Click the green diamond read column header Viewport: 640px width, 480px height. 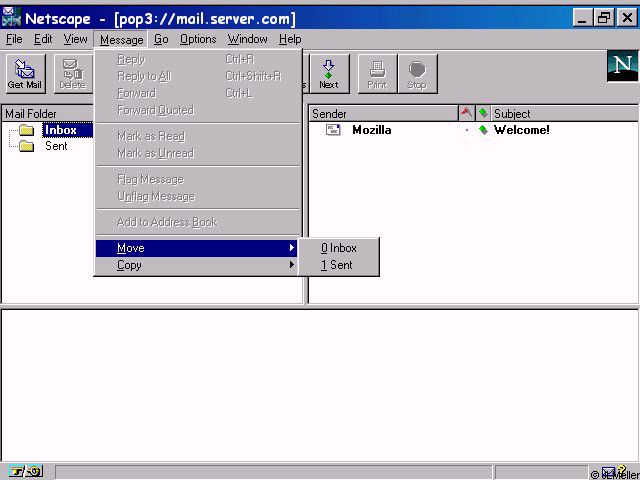(x=483, y=113)
